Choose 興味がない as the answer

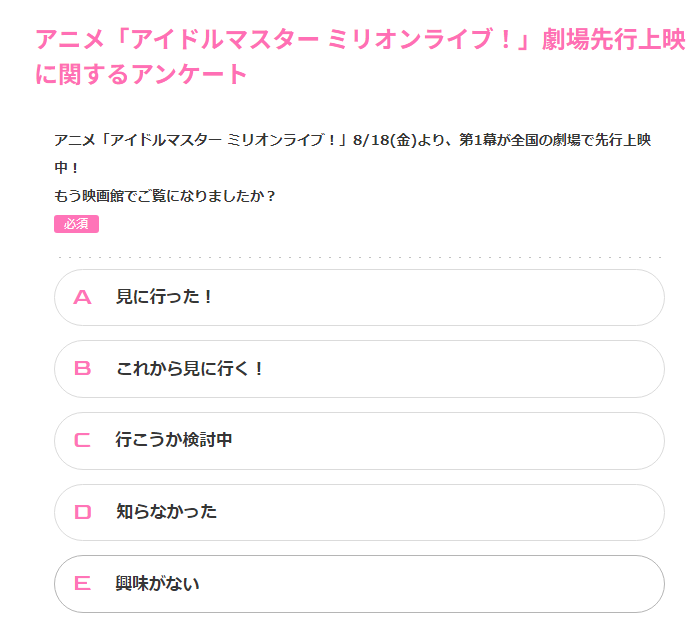pos(157,584)
